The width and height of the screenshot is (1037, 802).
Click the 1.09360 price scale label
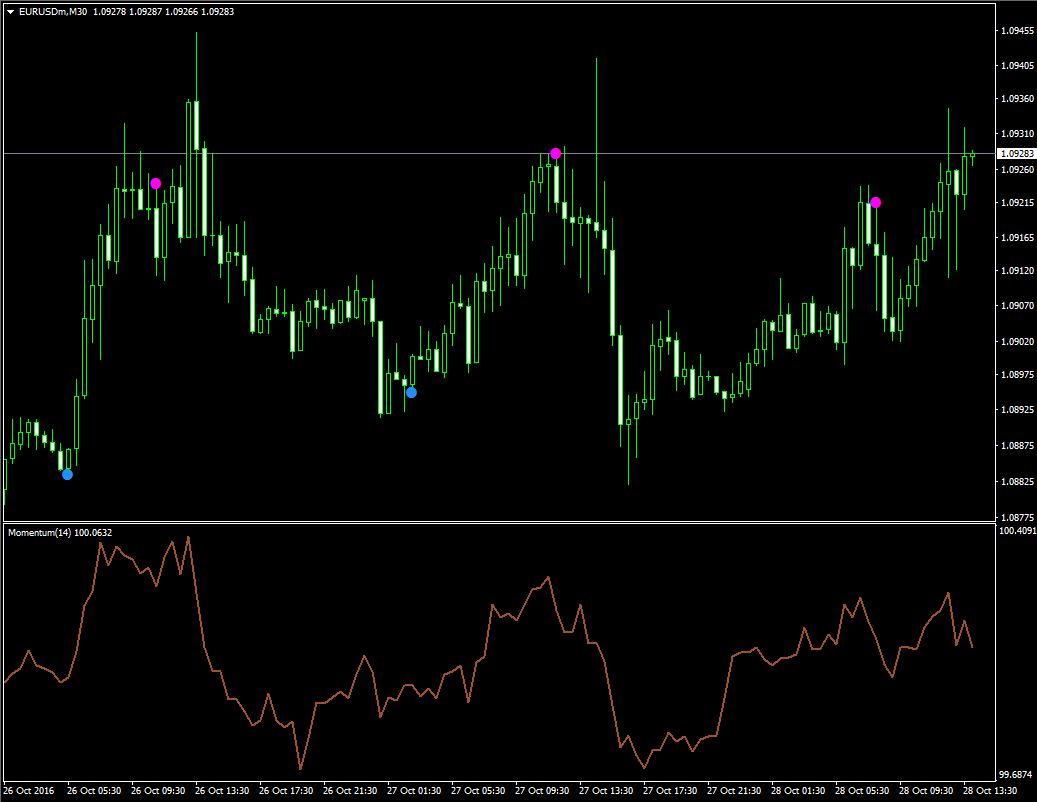pyautogui.click(x=1017, y=99)
